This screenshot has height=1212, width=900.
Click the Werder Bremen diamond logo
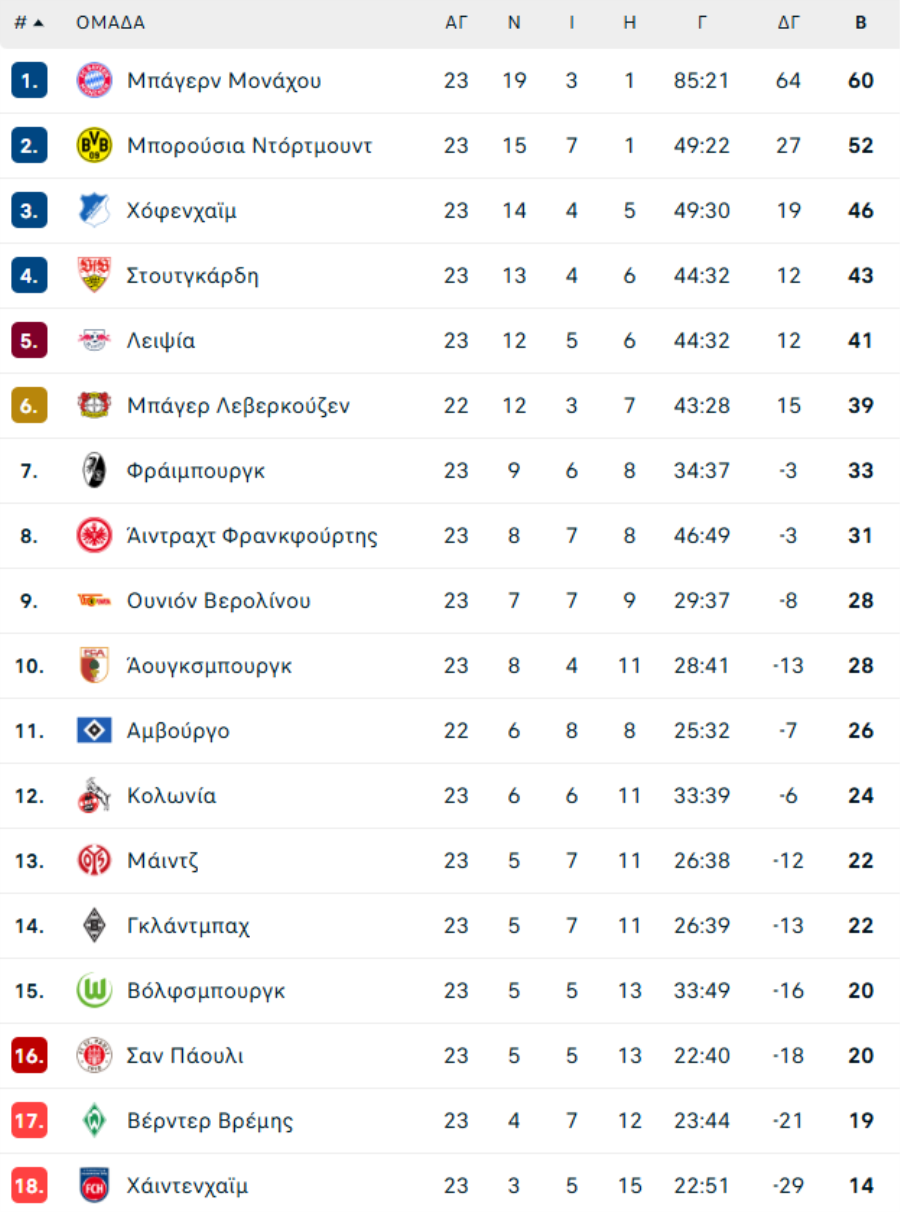point(94,1121)
